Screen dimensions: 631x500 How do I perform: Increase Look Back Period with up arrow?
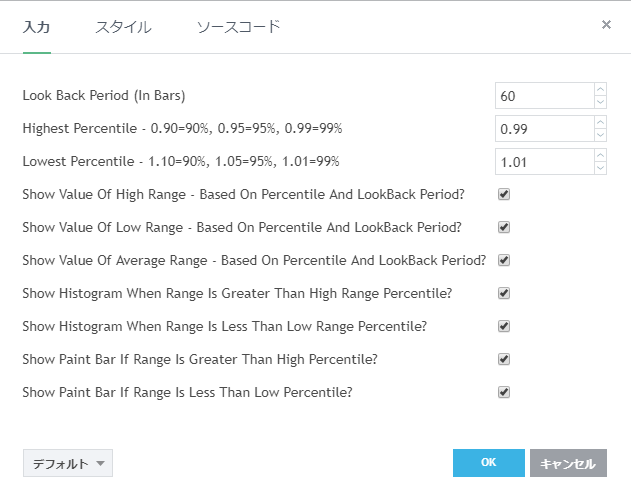[x=600, y=90]
